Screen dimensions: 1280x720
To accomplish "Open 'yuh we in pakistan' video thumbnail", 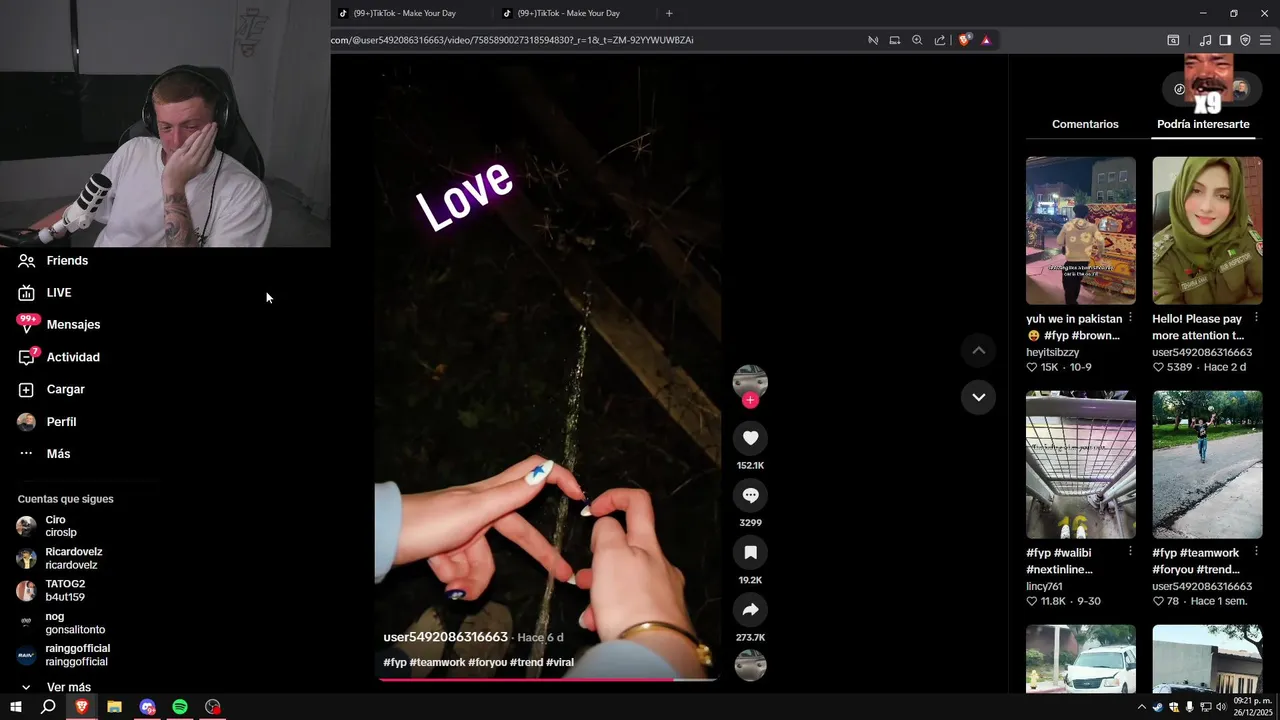I will 1081,230.
